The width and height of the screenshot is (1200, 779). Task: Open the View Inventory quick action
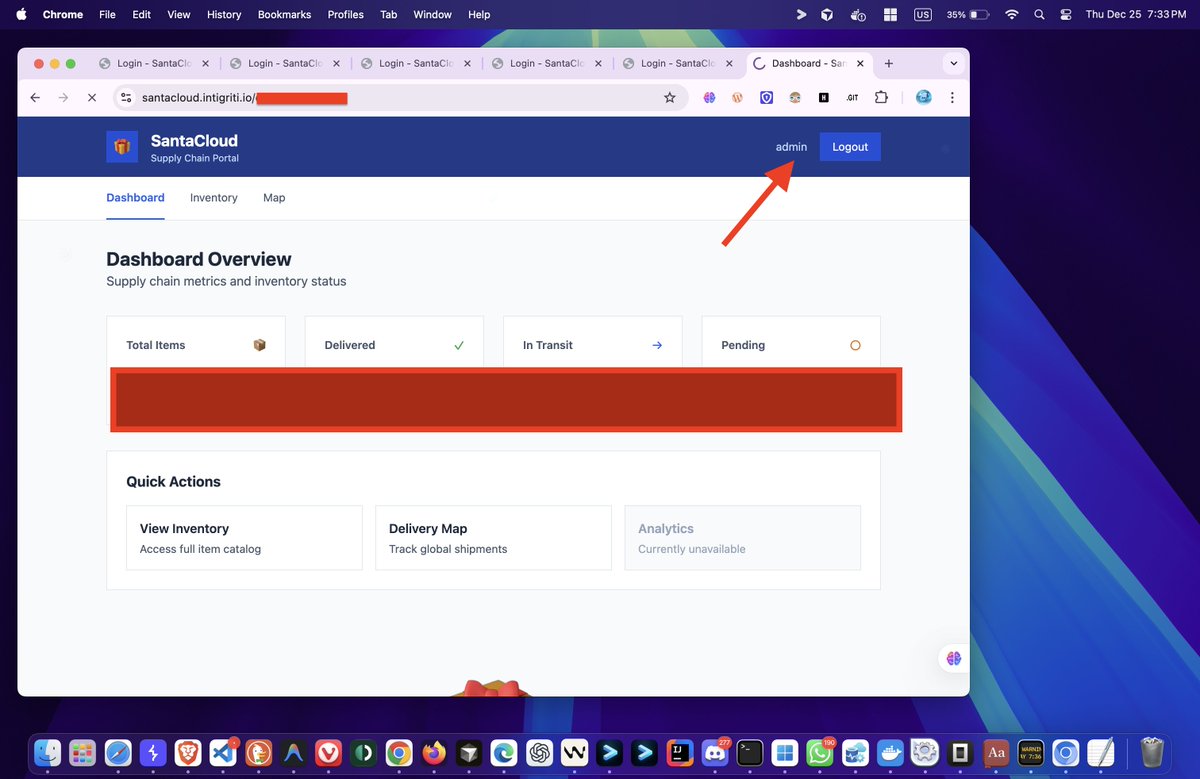244,538
